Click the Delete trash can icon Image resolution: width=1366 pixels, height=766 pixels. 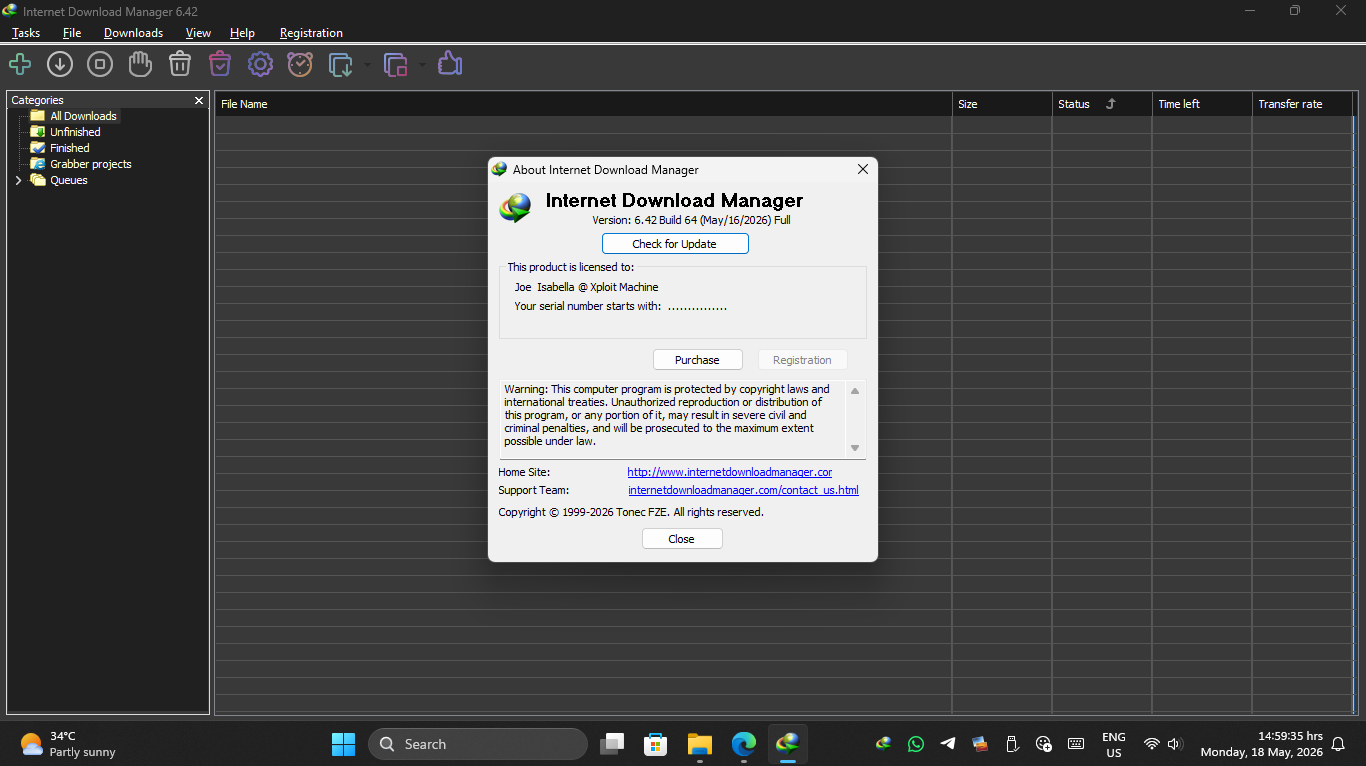point(180,65)
